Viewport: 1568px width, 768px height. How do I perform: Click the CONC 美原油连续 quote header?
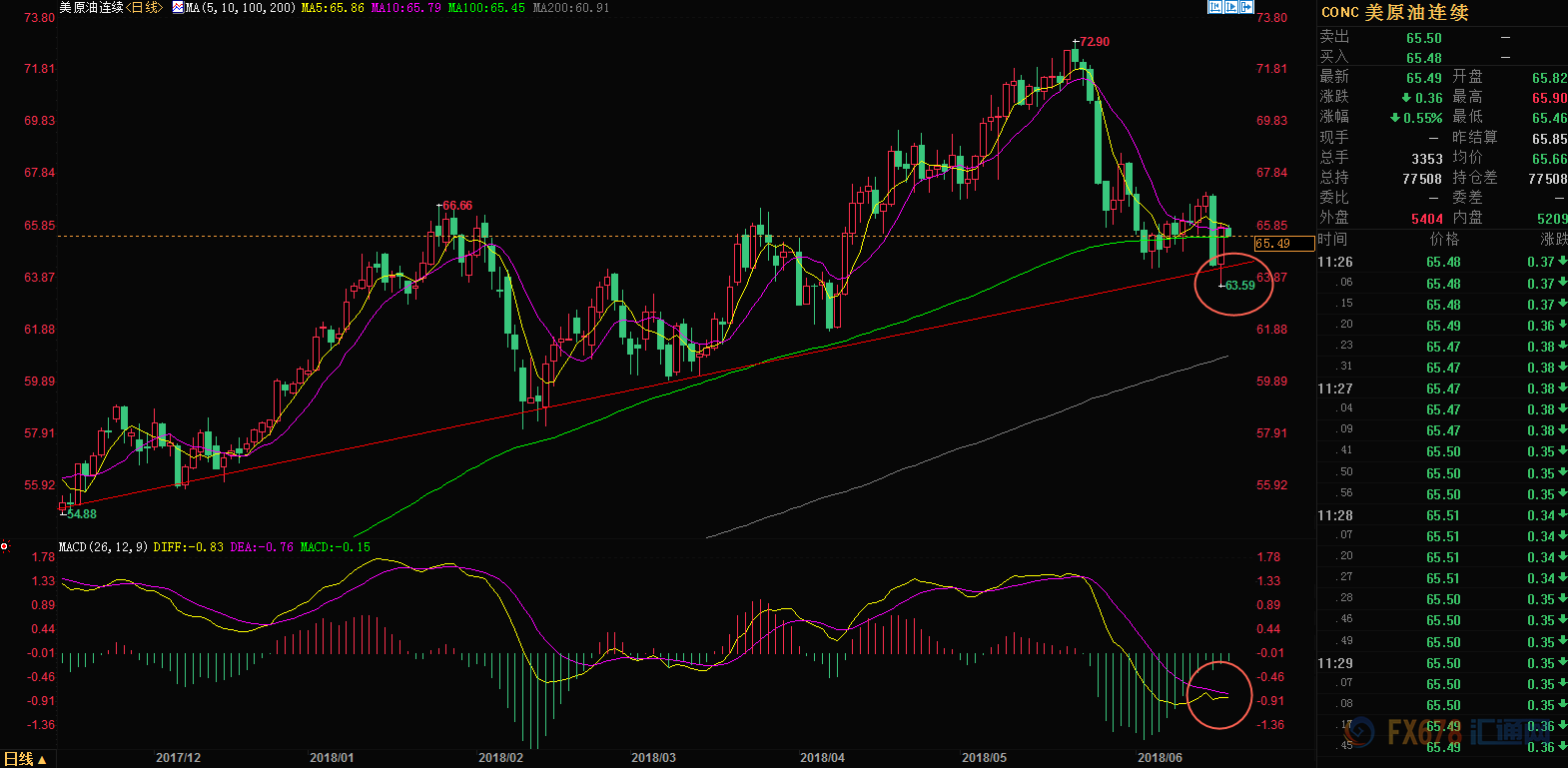(x=1395, y=13)
